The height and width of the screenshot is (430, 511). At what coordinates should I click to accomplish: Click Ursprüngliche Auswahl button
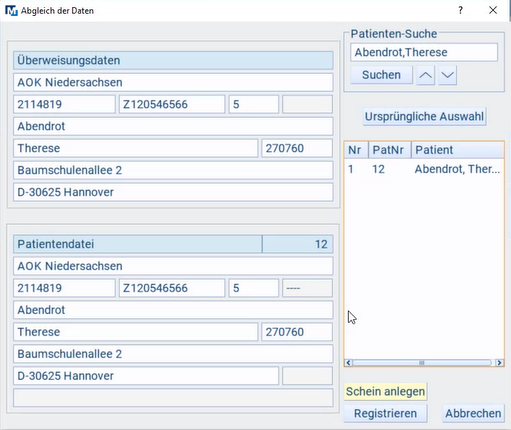[x=424, y=116]
